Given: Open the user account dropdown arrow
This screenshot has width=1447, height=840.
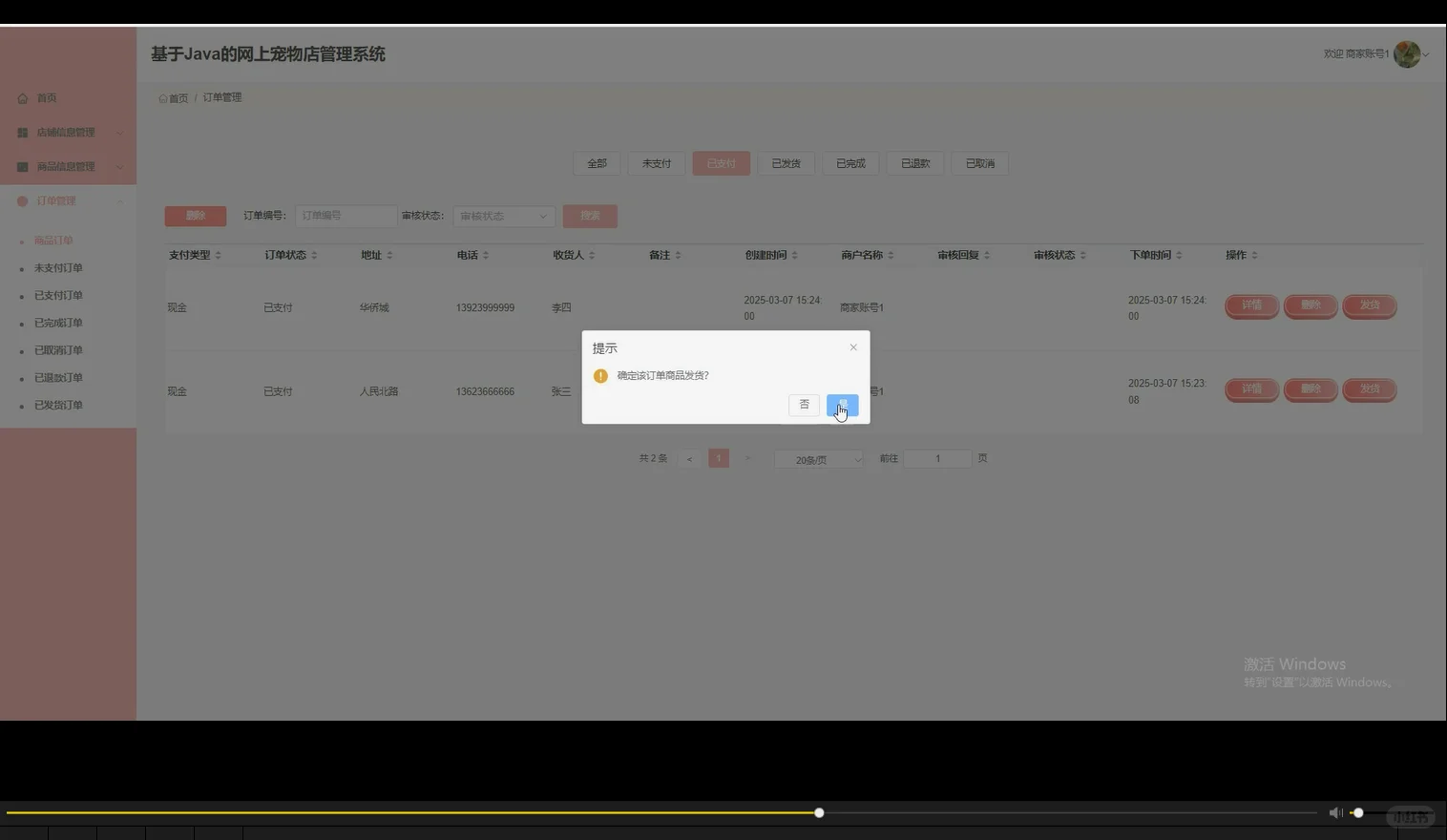Looking at the screenshot, I should (x=1426, y=55).
